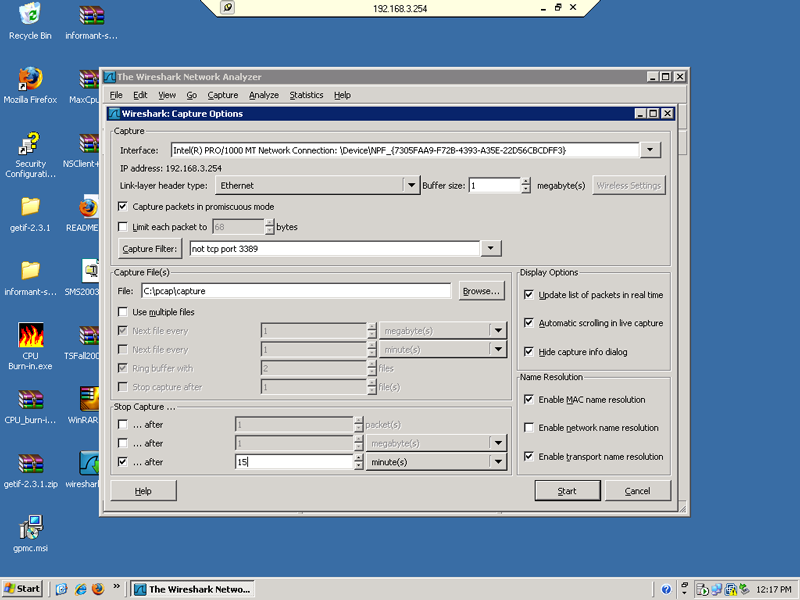Click the remote desktop pin icon
Screen dimensions: 800x600
[228, 8]
